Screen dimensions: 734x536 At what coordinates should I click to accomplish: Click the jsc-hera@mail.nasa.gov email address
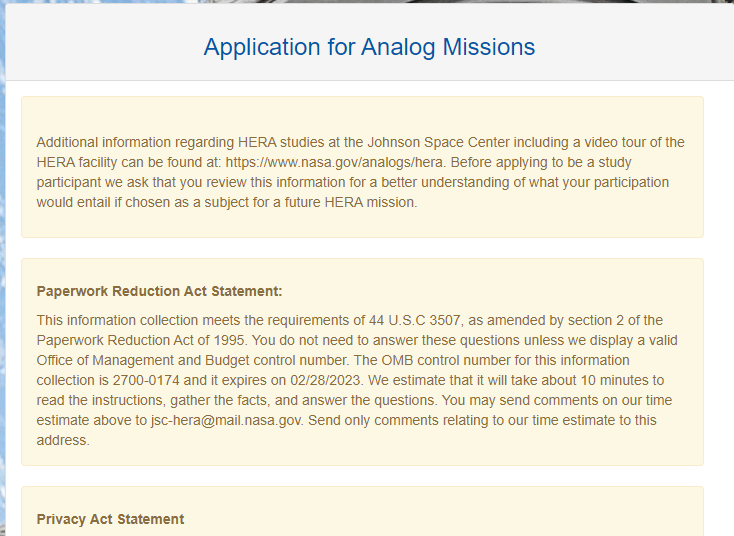(225, 420)
